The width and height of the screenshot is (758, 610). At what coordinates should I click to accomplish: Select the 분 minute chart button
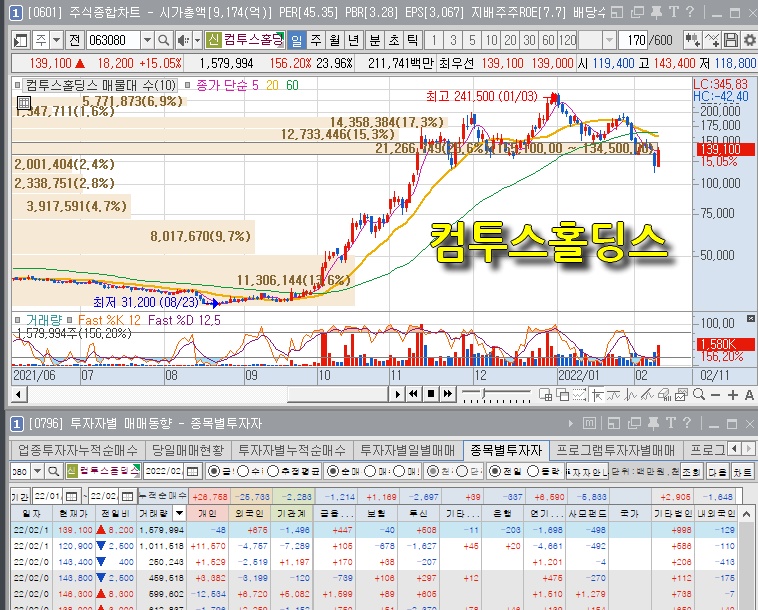(375, 40)
